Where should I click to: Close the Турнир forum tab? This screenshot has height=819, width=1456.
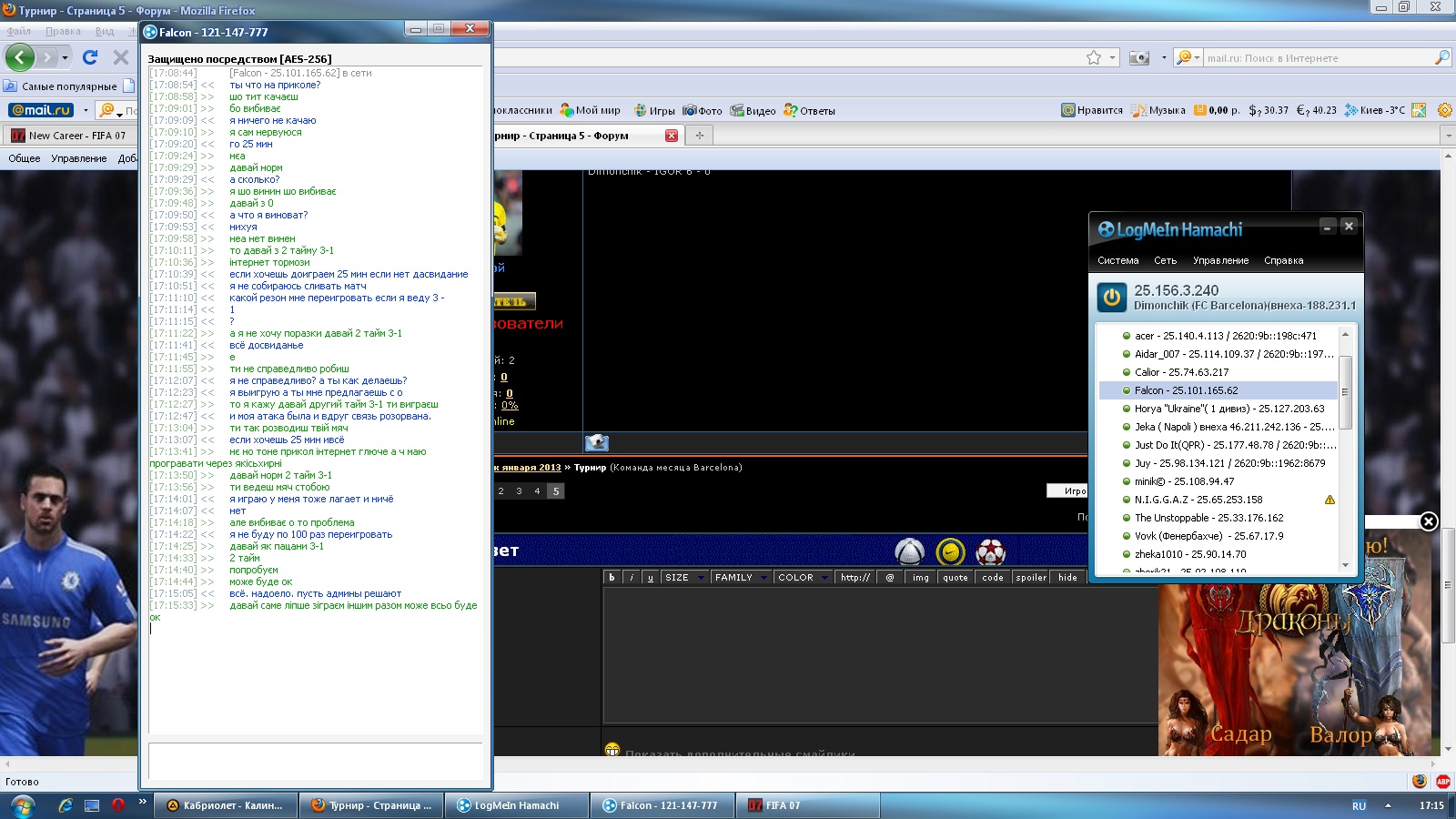pyautogui.click(x=672, y=136)
